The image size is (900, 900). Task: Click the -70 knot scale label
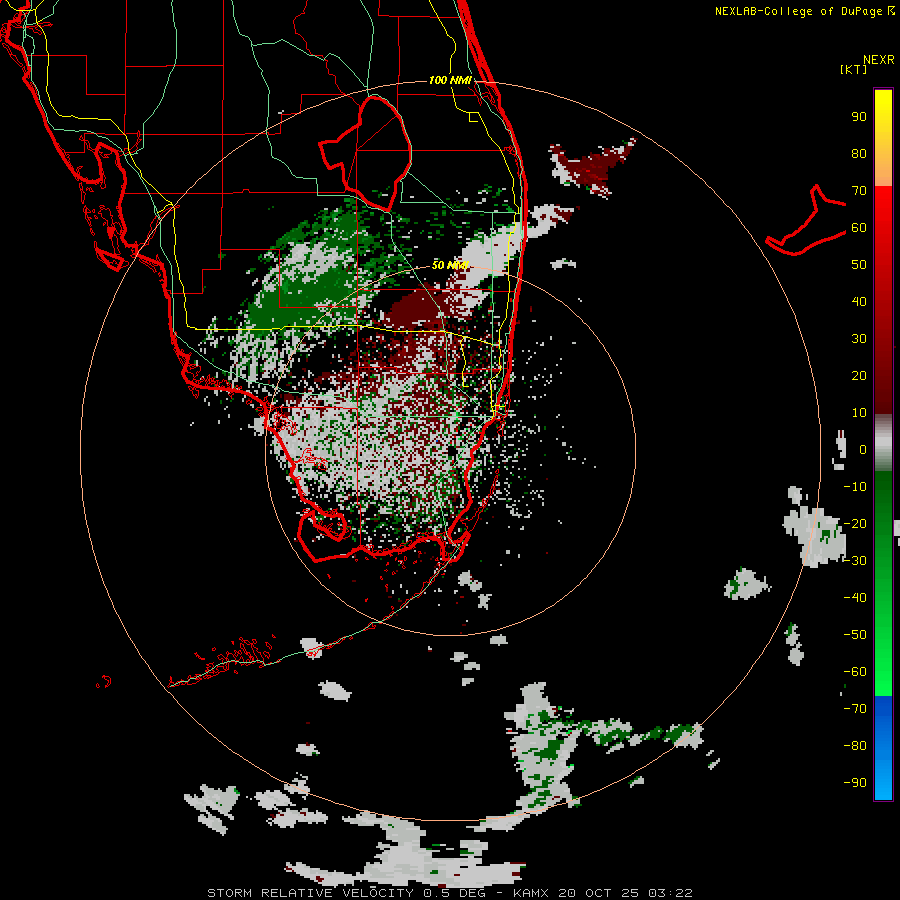point(855,709)
